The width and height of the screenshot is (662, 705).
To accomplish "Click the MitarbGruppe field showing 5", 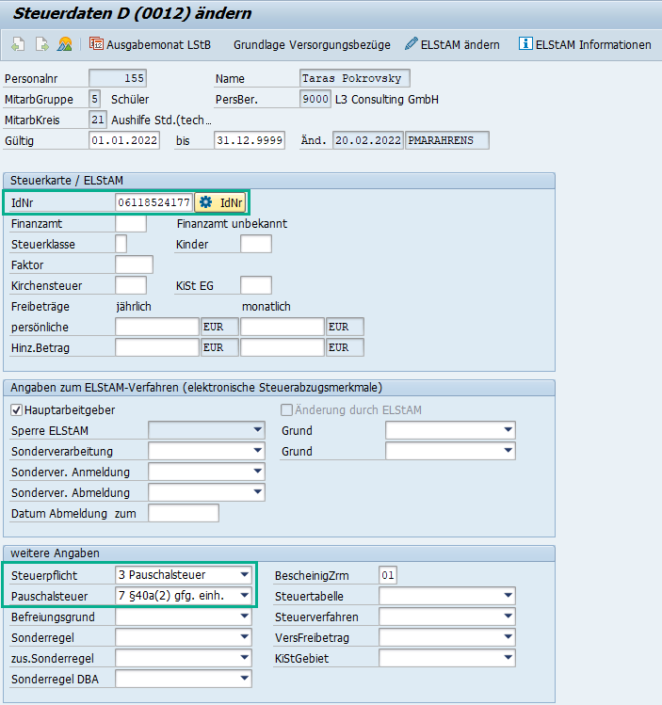I will (94, 99).
